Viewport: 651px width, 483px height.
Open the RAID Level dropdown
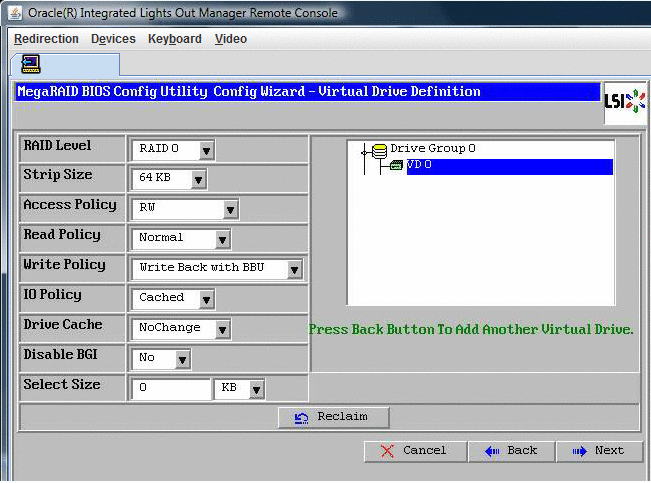(x=206, y=150)
